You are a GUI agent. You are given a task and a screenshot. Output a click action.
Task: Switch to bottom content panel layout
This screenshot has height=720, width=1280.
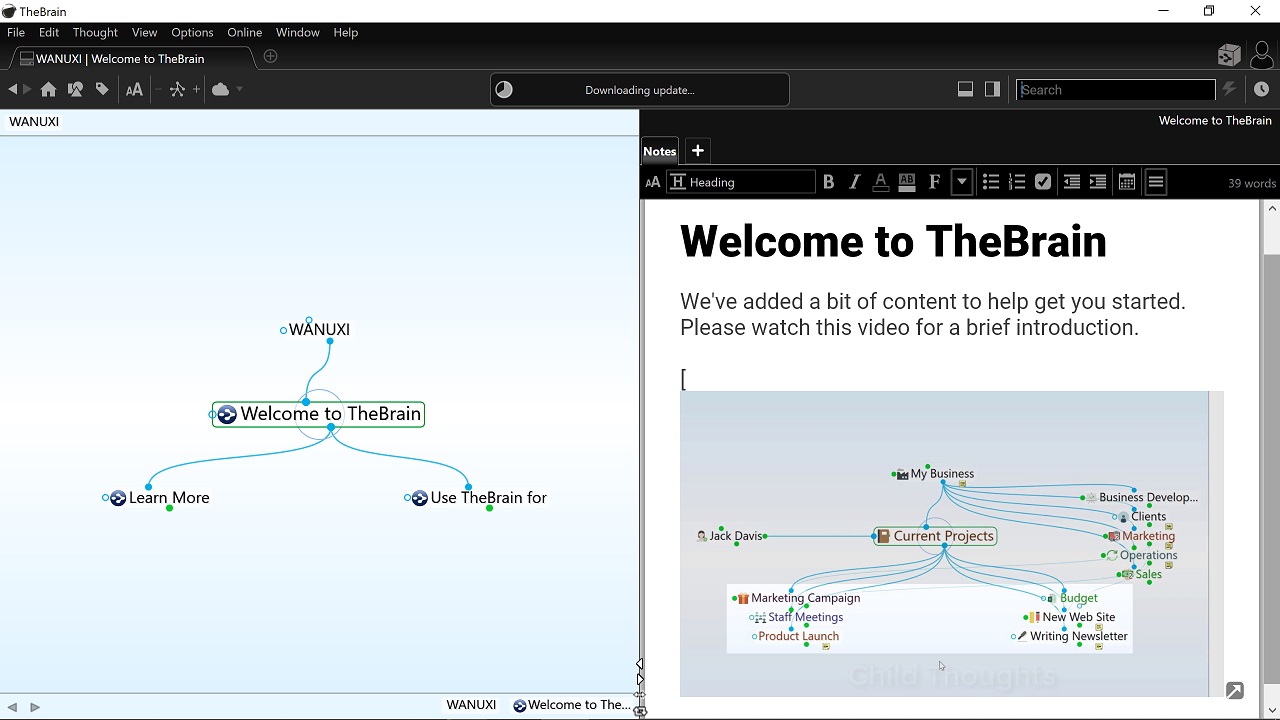(965, 90)
